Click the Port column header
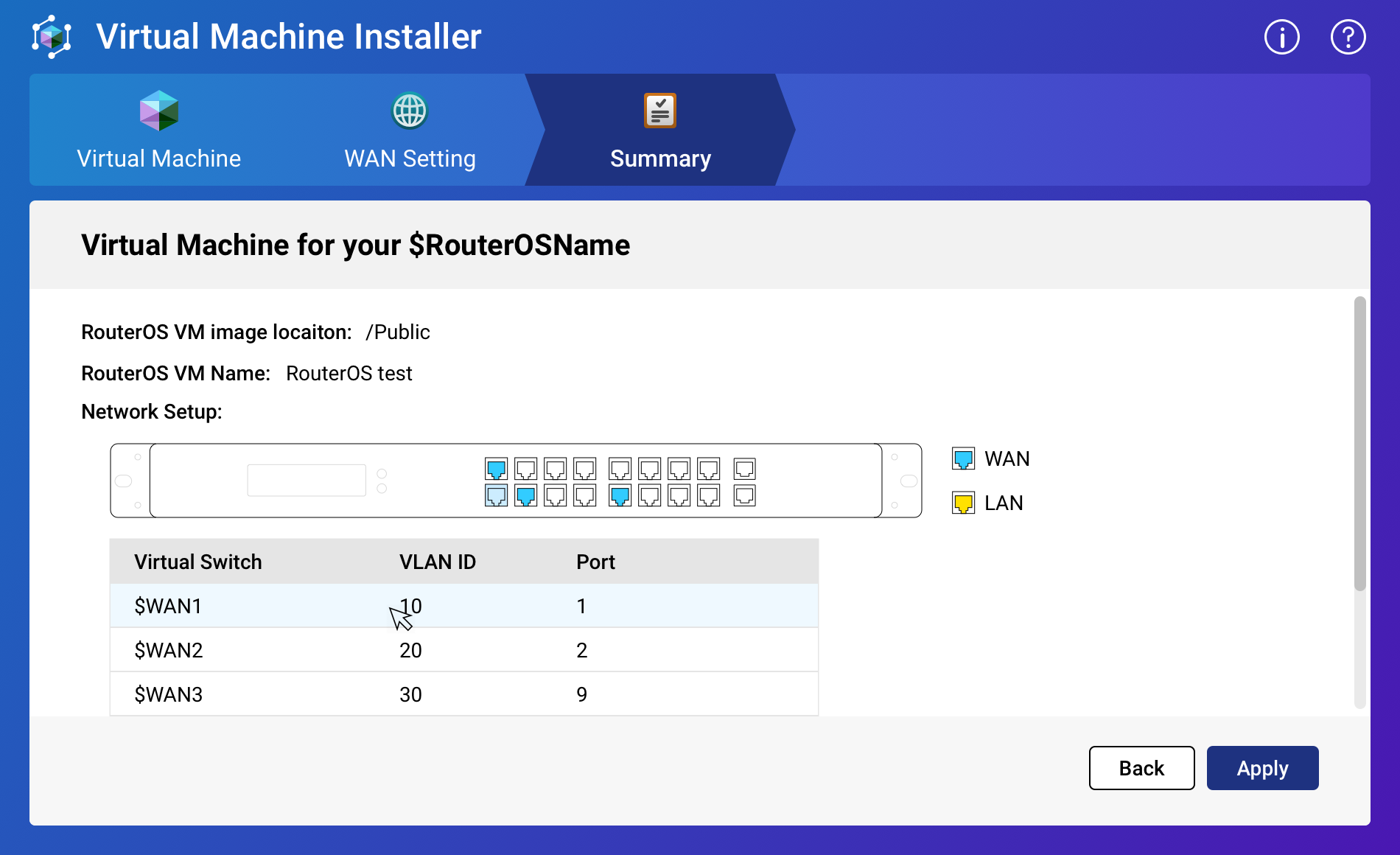 (595, 562)
